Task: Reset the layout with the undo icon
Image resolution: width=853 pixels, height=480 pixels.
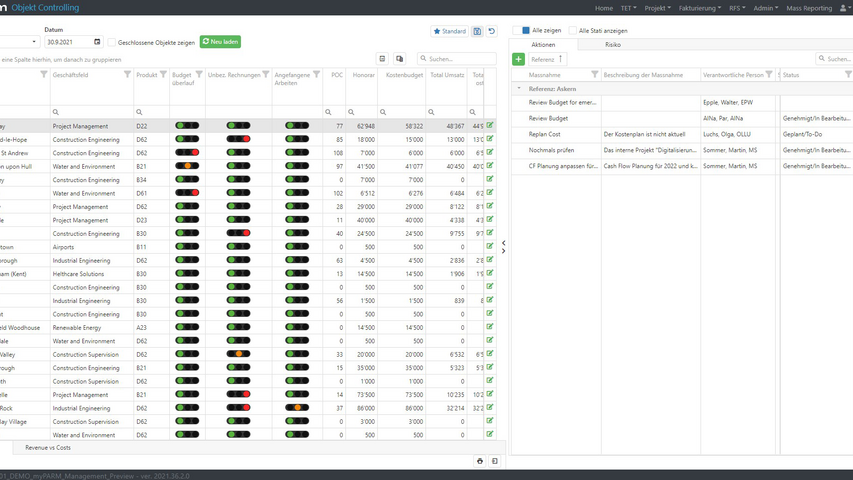Action: [491, 31]
